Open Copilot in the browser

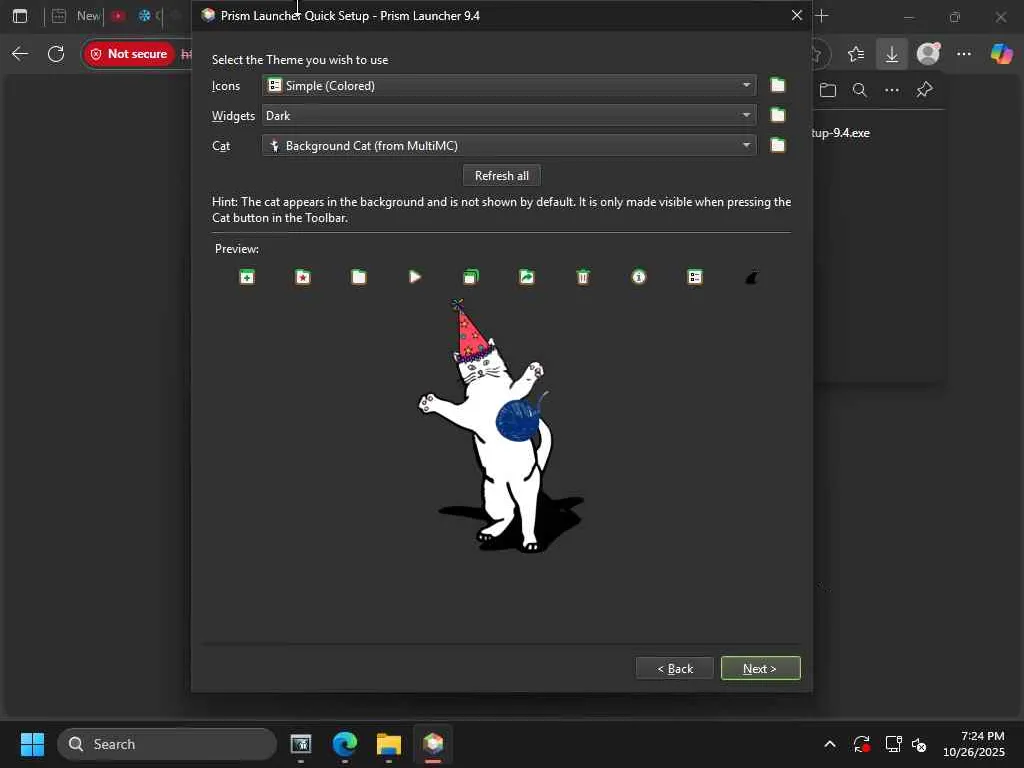(x=1001, y=54)
